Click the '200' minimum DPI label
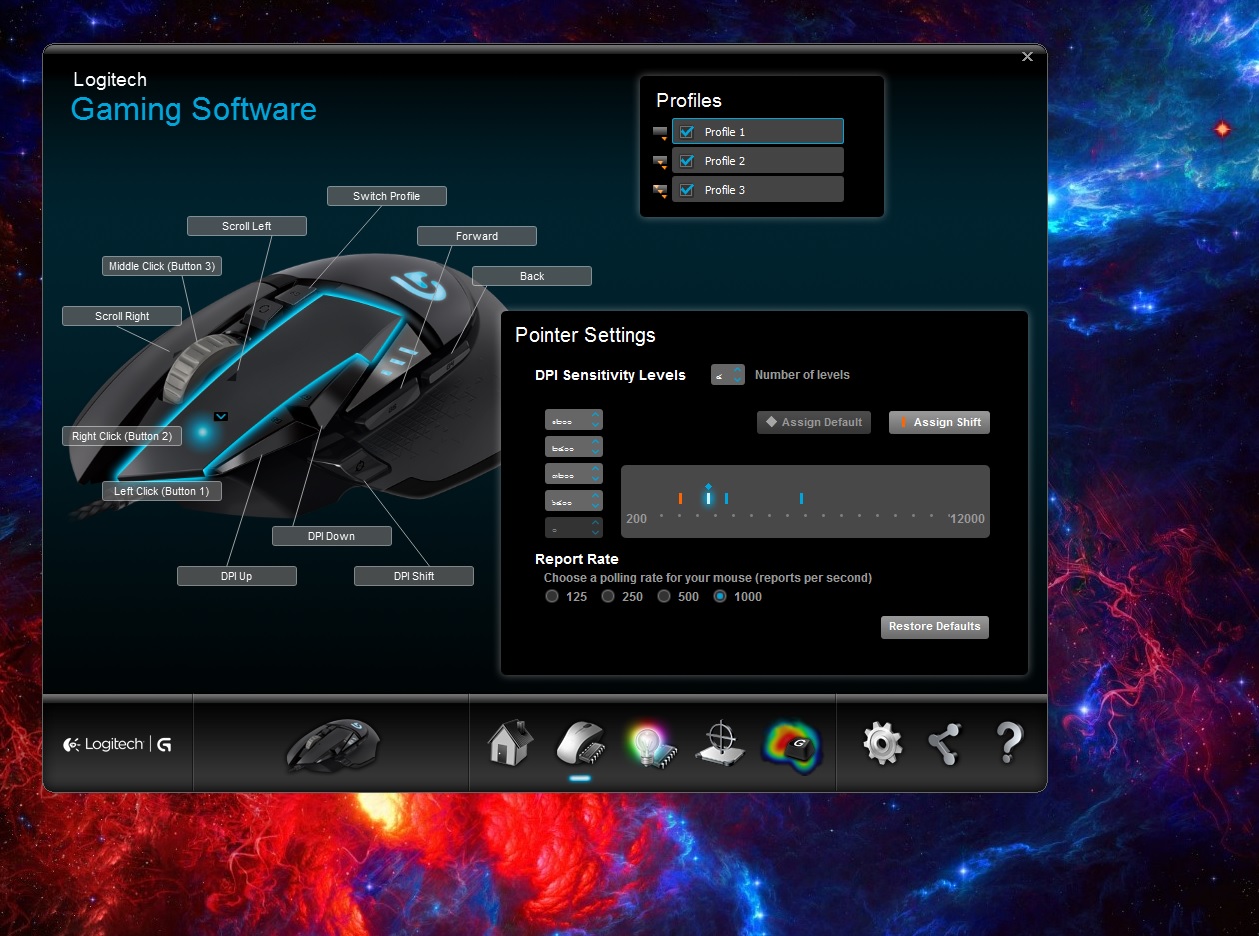The image size is (1259, 936). [636, 519]
